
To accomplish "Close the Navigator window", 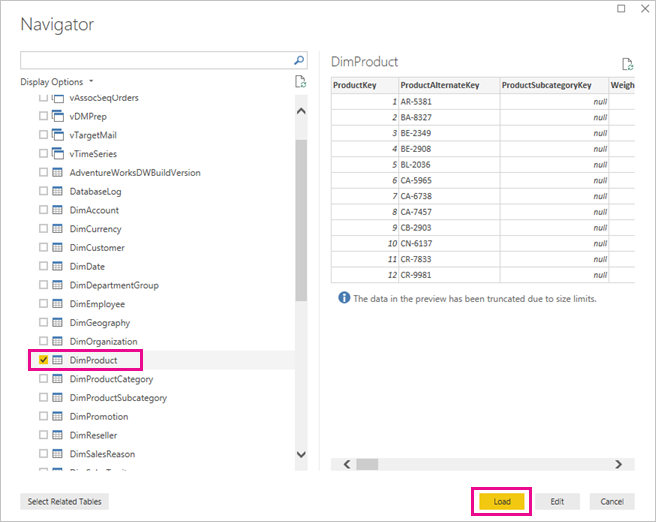I will pos(645,8).
